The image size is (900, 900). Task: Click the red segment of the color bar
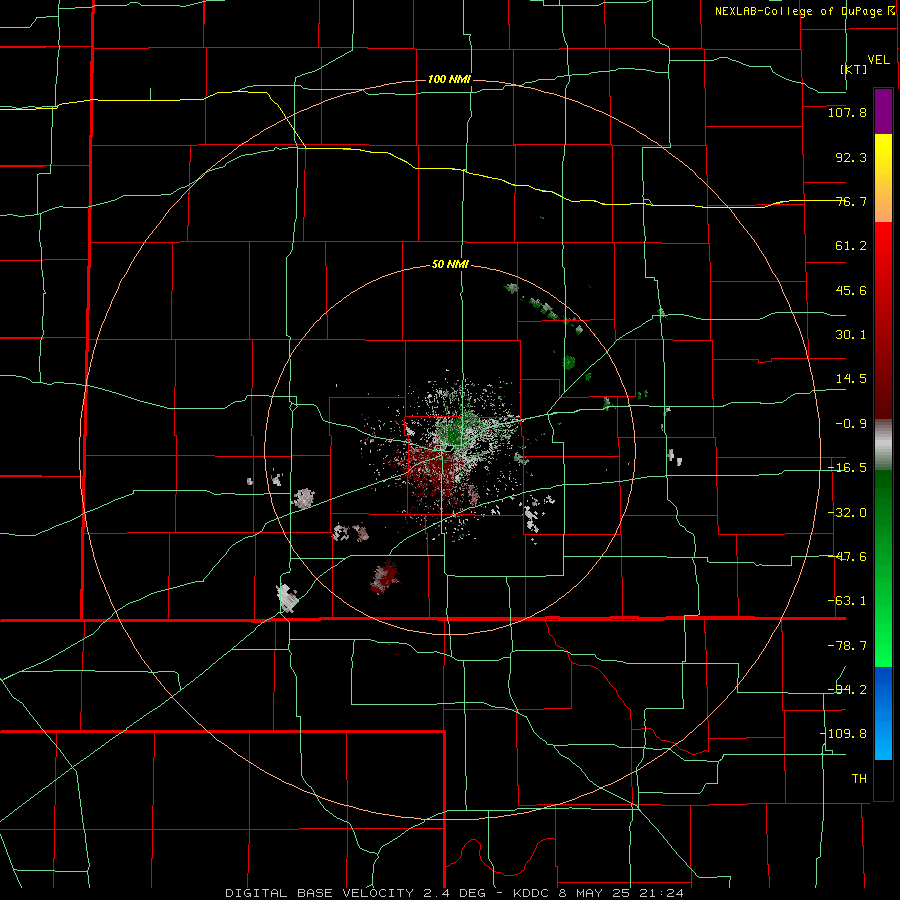click(x=883, y=320)
